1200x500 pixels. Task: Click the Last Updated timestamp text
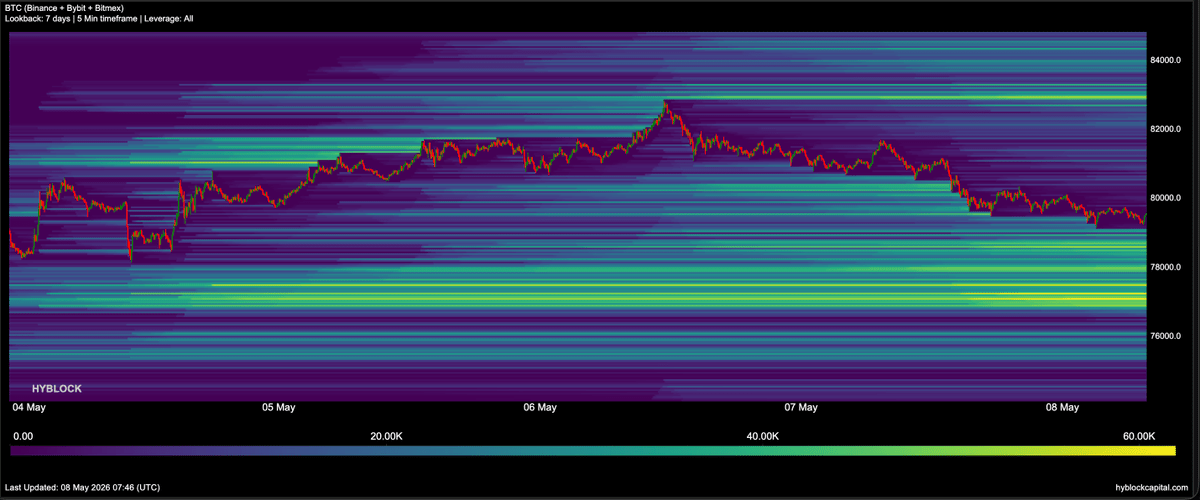(82, 487)
